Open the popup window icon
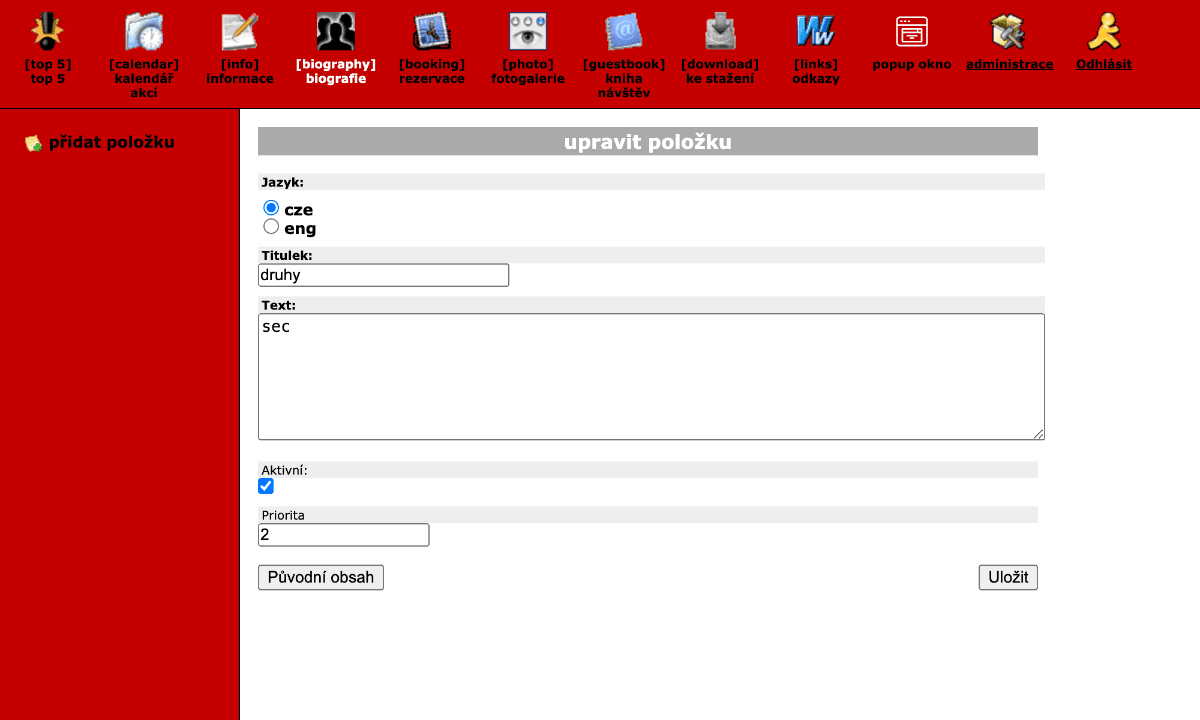 (912, 32)
